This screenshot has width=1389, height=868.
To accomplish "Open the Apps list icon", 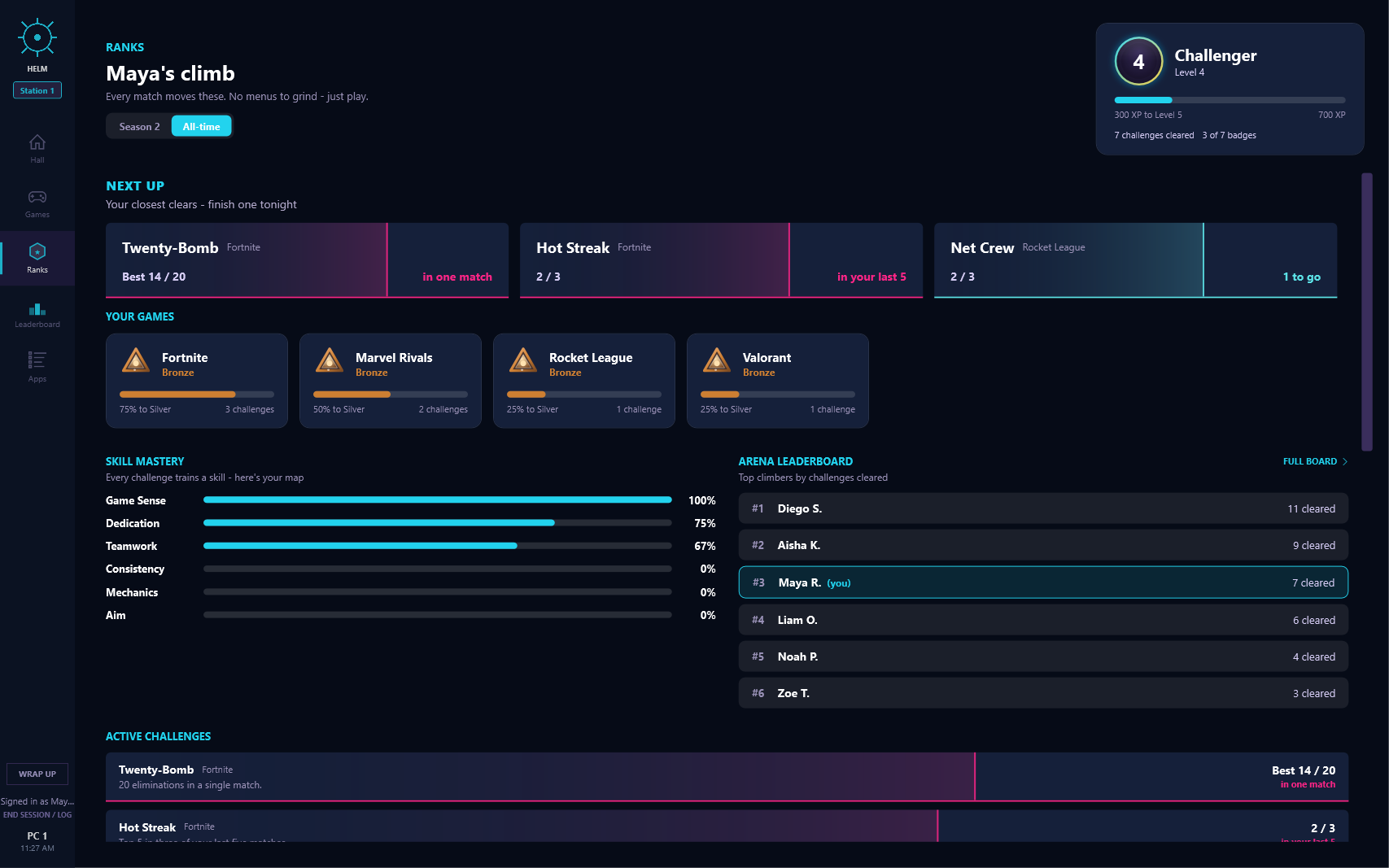I will pos(37,360).
